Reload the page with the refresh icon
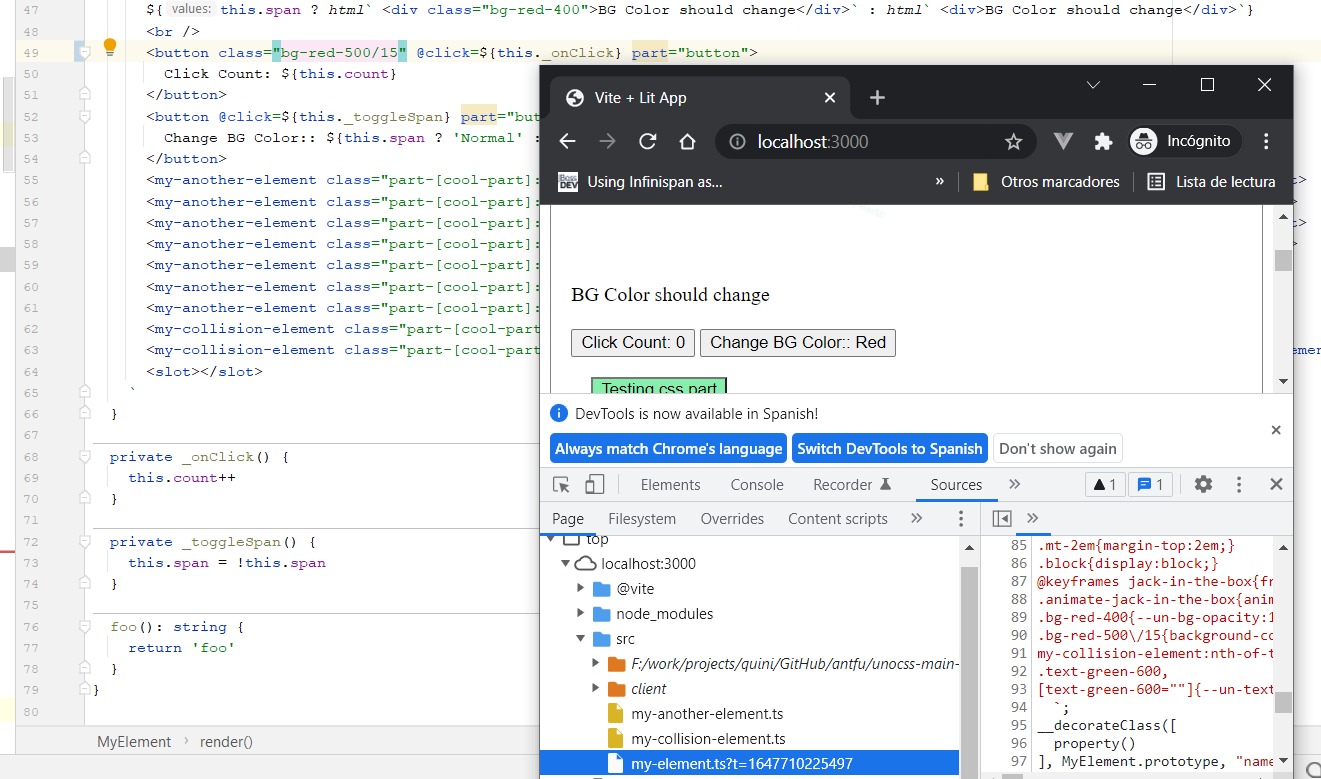 click(x=648, y=142)
